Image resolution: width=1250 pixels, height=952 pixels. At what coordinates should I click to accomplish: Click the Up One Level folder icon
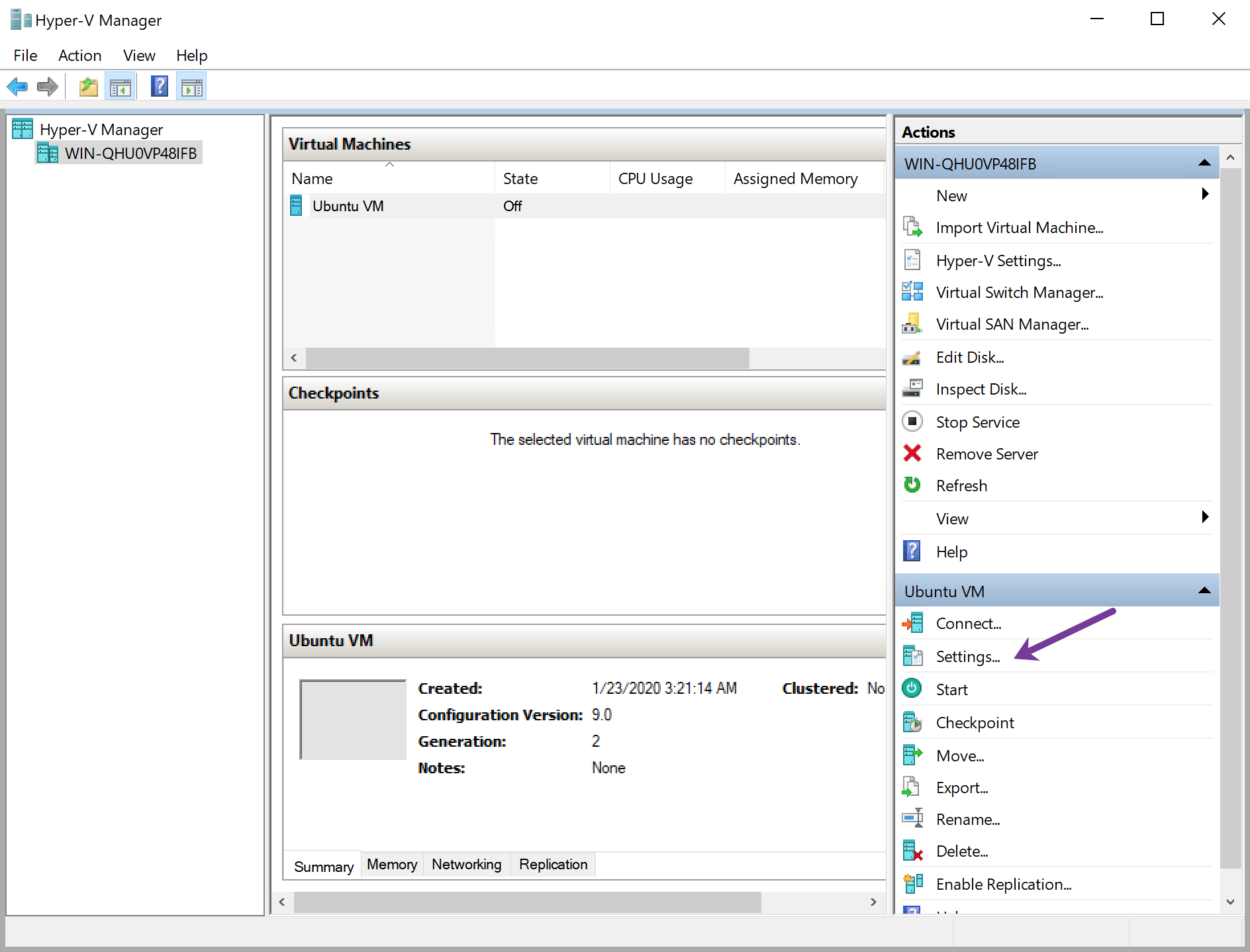coord(88,87)
